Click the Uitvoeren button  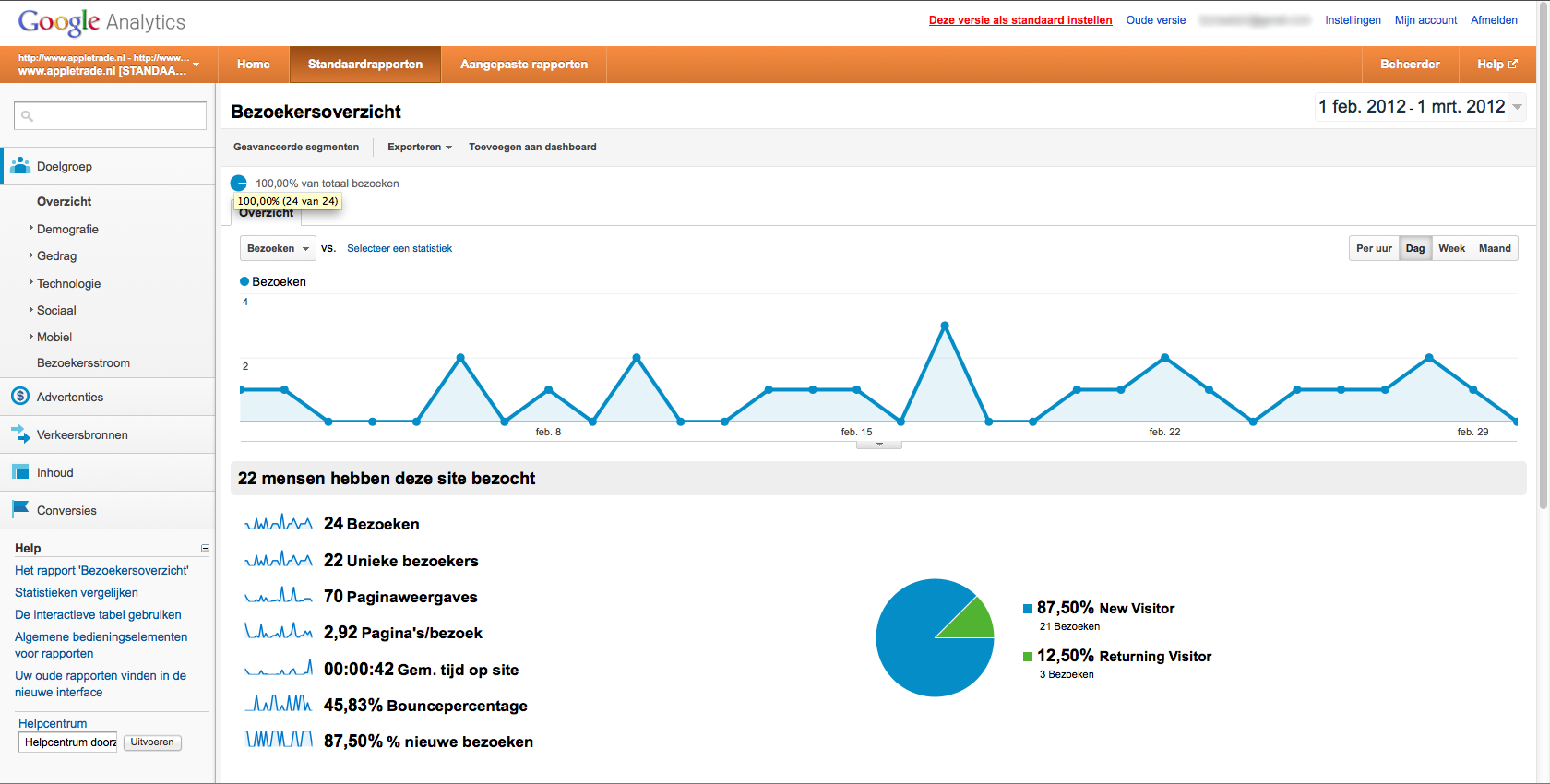(x=152, y=742)
